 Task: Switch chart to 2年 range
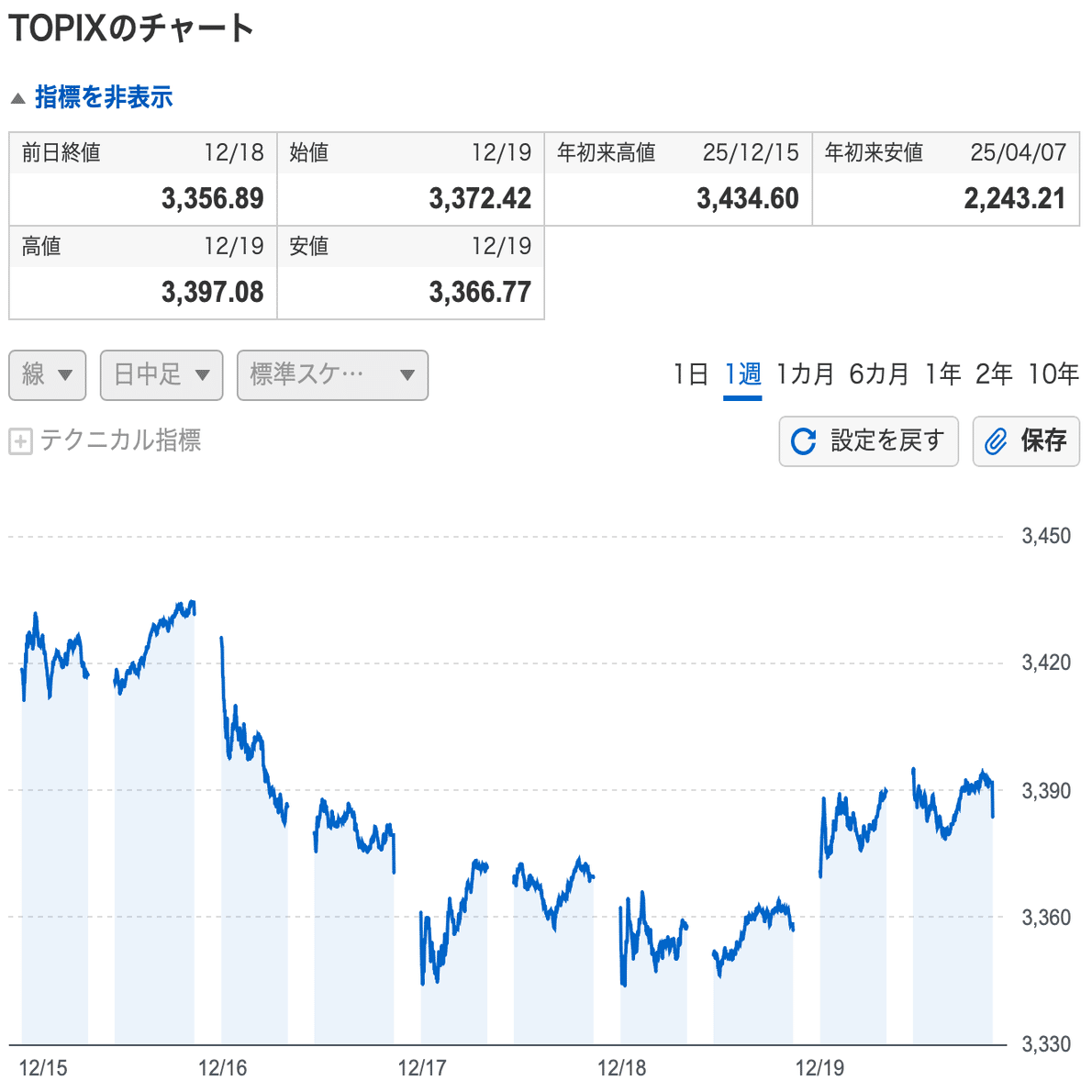click(994, 374)
